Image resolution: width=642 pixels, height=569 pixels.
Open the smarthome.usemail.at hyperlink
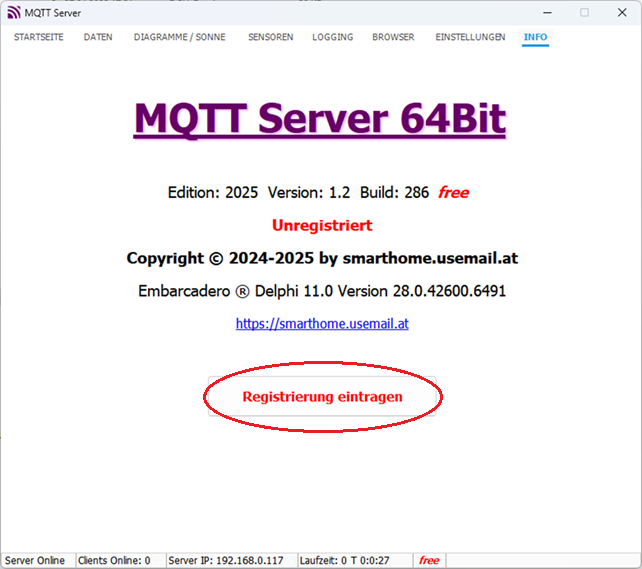322,324
